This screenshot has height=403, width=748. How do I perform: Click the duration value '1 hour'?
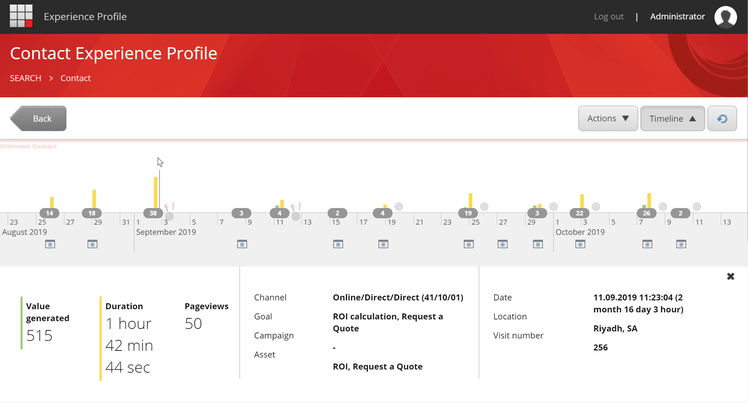pos(128,324)
